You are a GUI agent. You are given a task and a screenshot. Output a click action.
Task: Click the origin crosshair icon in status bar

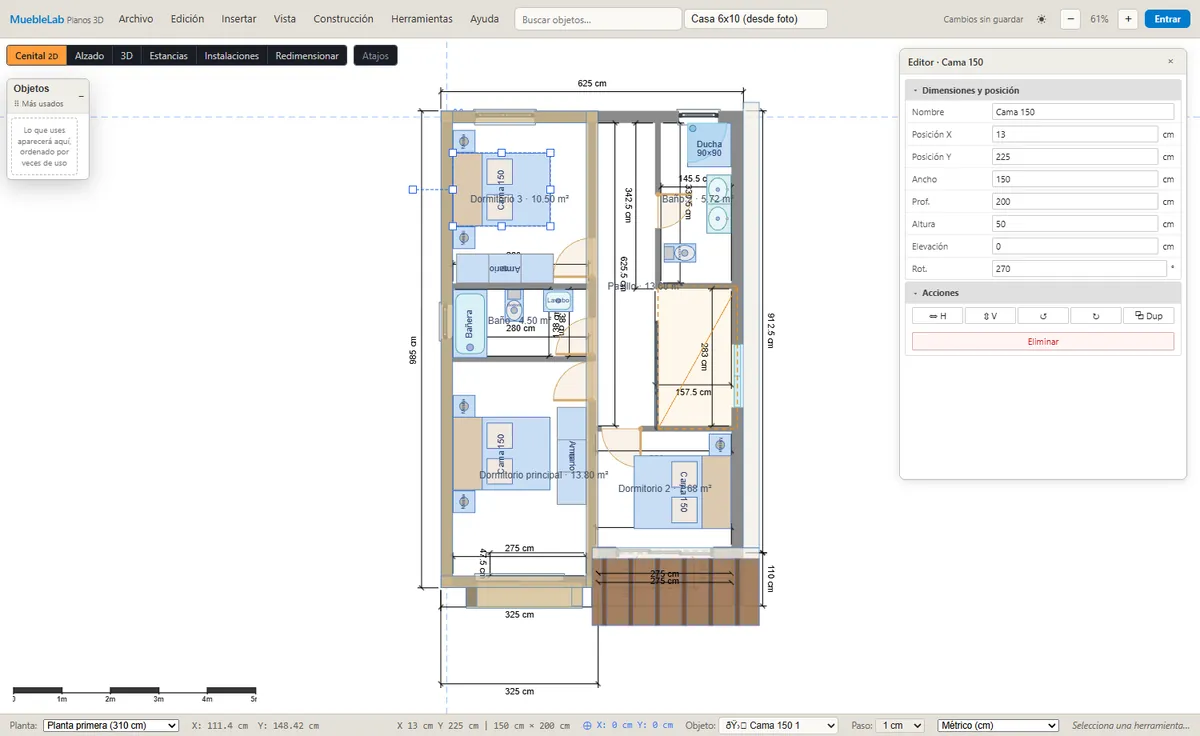[x=587, y=725]
